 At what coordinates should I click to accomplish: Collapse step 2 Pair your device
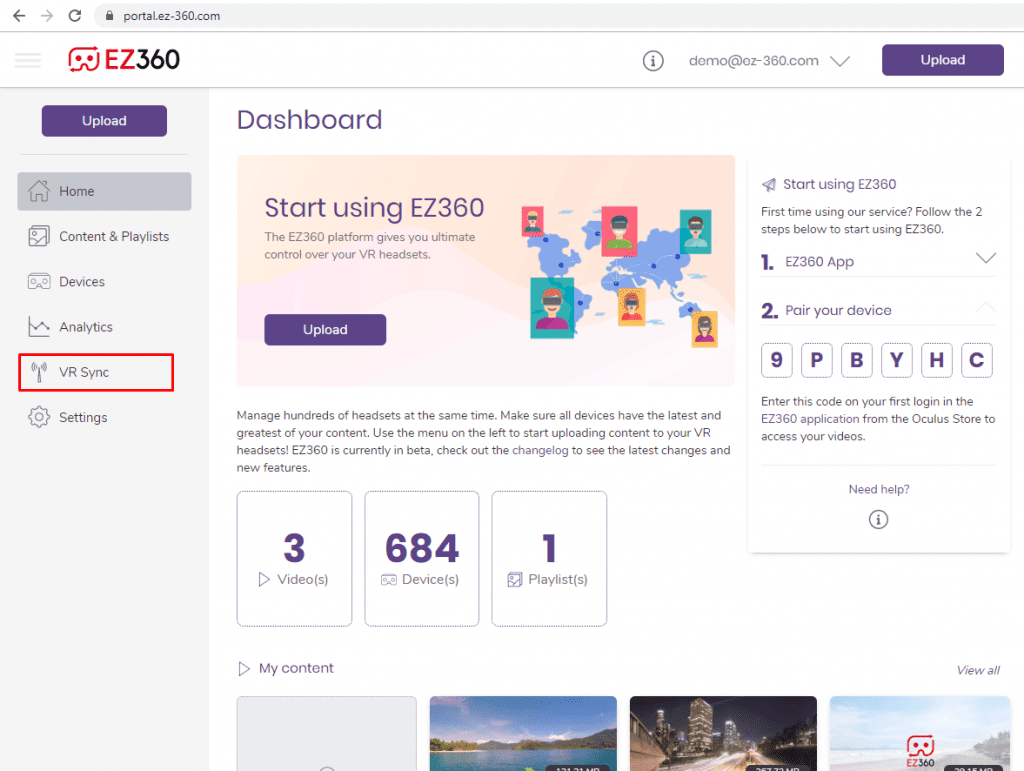click(x=878, y=310)
